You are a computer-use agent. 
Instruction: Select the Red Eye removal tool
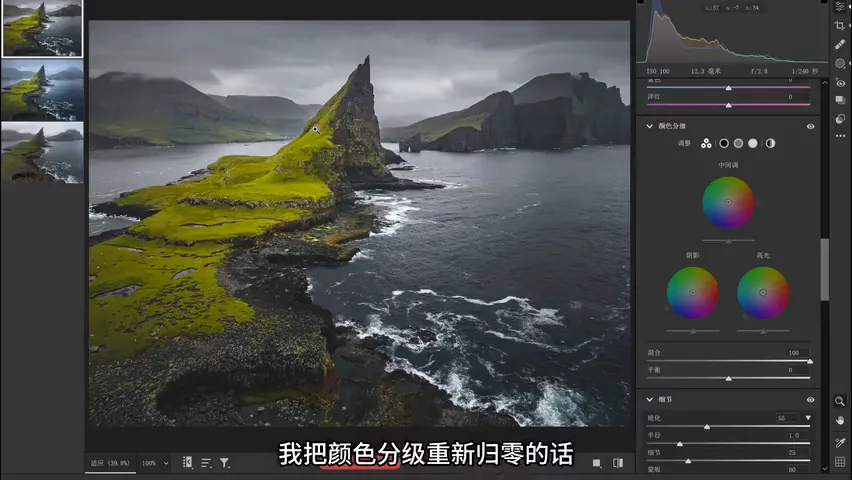(840, 83)
